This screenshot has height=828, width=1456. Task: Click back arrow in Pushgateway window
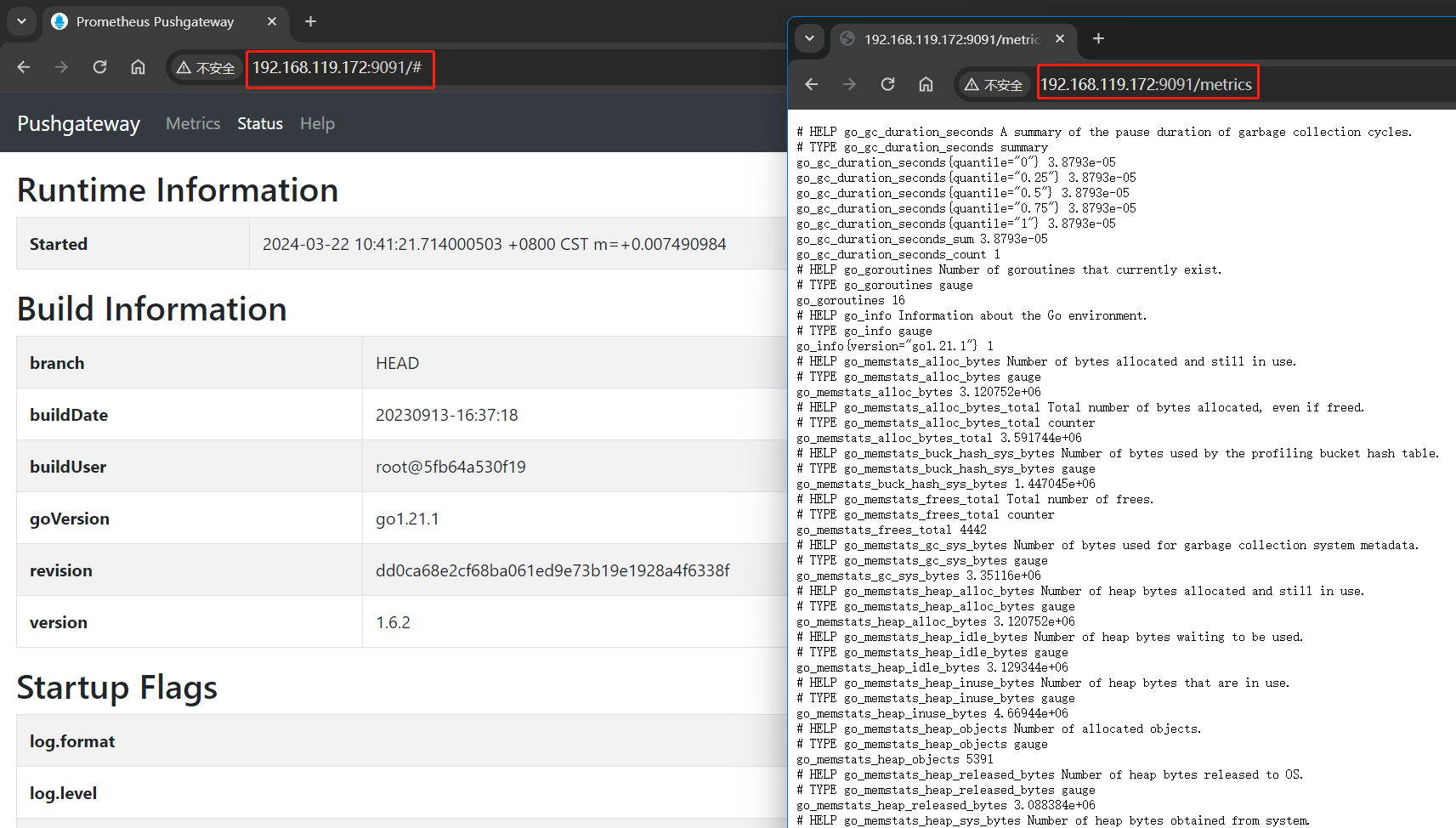click(24, 67)
